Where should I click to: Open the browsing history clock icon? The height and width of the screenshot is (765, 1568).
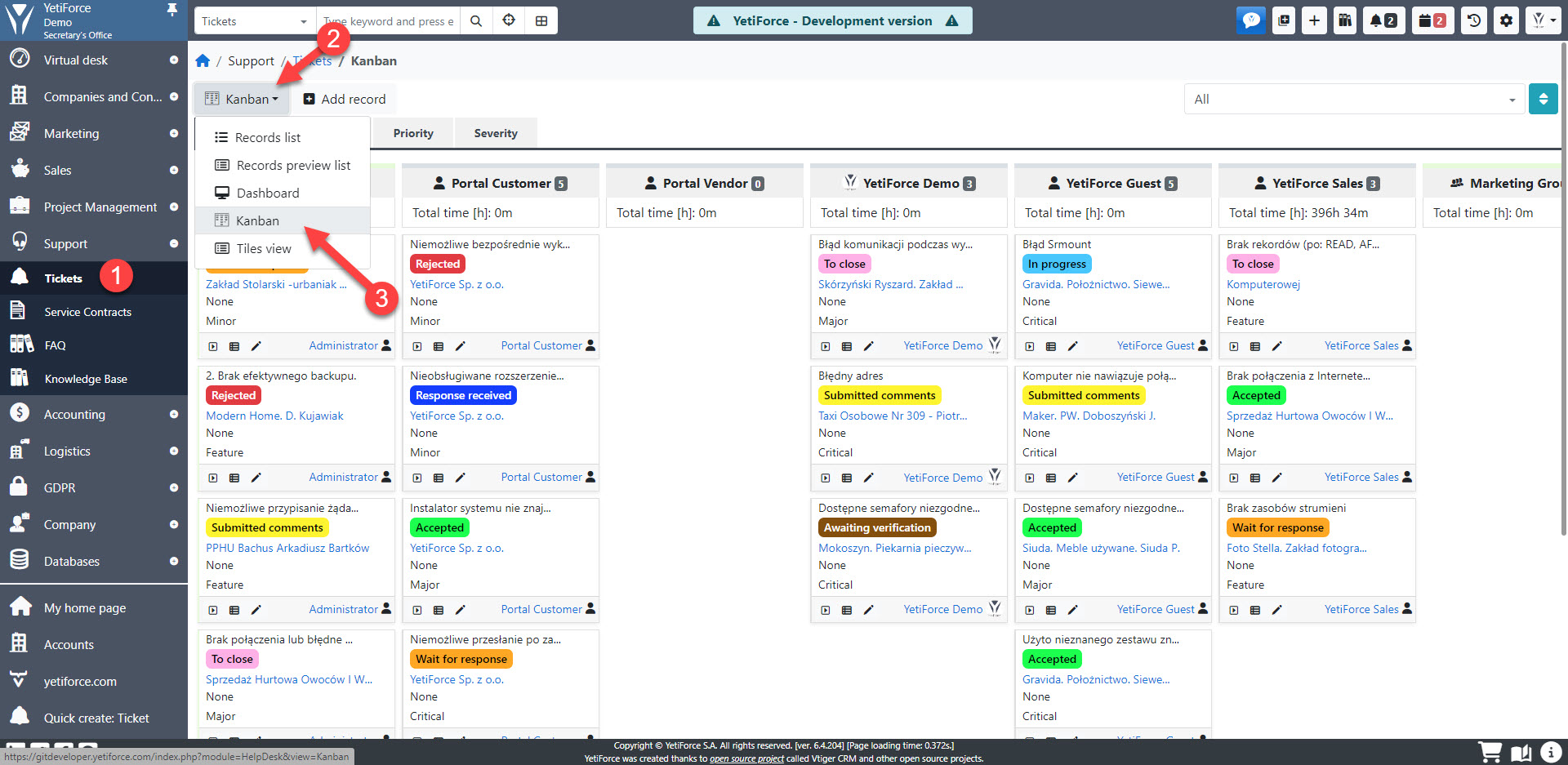pyautogui.click(x=1474, y=20)
